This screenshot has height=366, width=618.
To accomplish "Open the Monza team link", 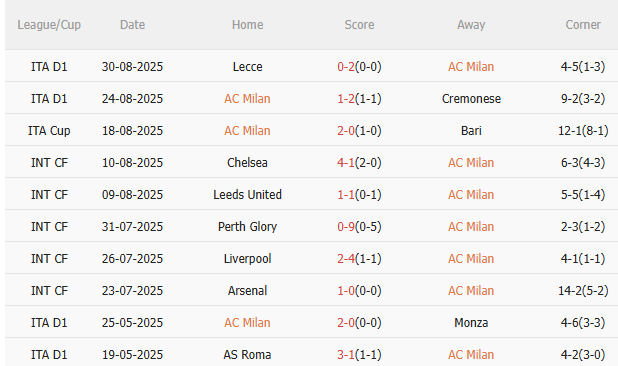I will click(471, 323).
